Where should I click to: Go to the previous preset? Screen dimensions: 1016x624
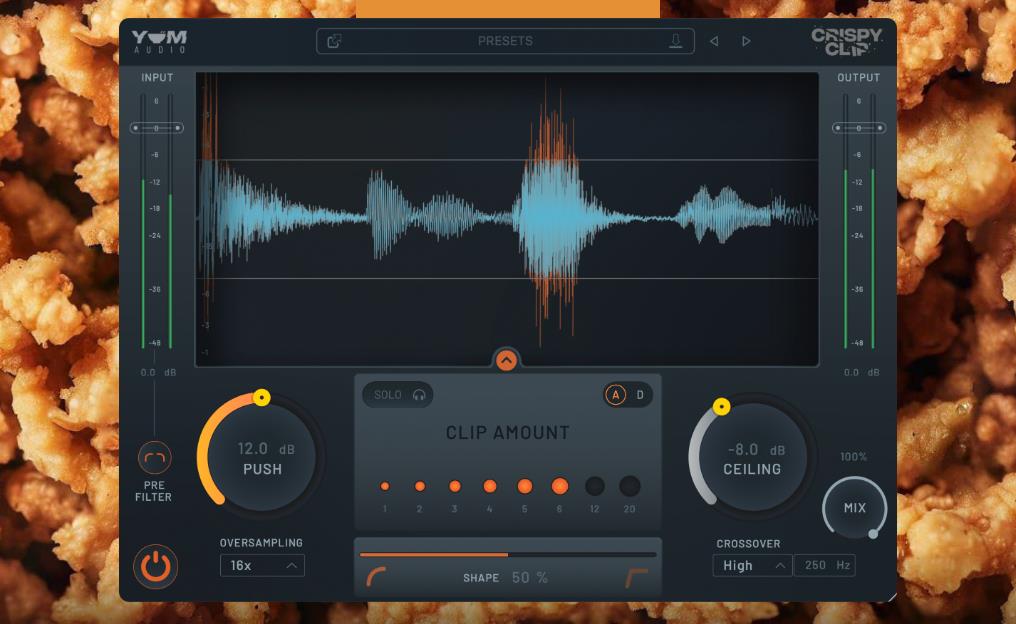tap(714, 41)
